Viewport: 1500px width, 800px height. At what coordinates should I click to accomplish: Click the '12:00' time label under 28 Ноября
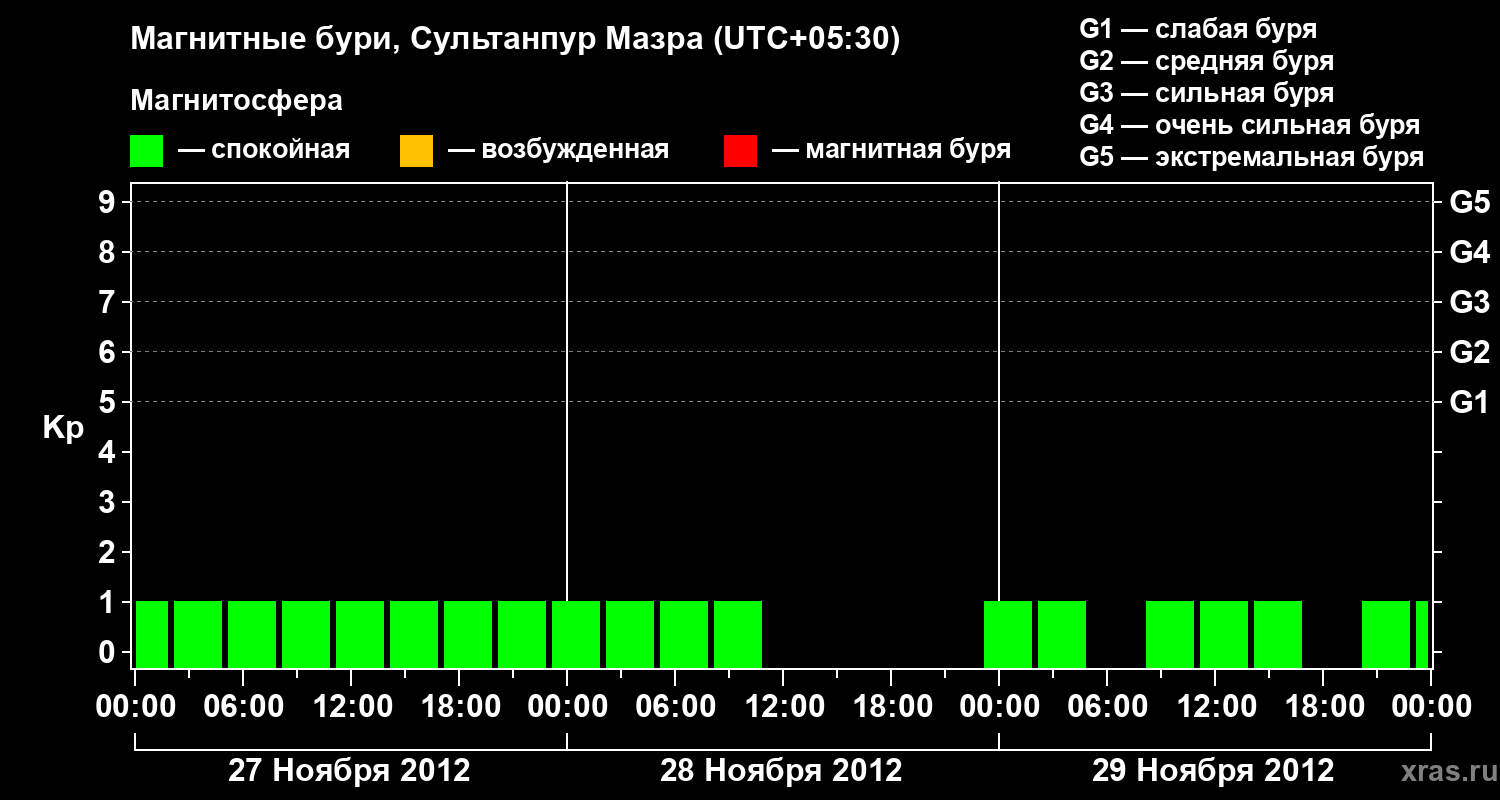[783, 706]
